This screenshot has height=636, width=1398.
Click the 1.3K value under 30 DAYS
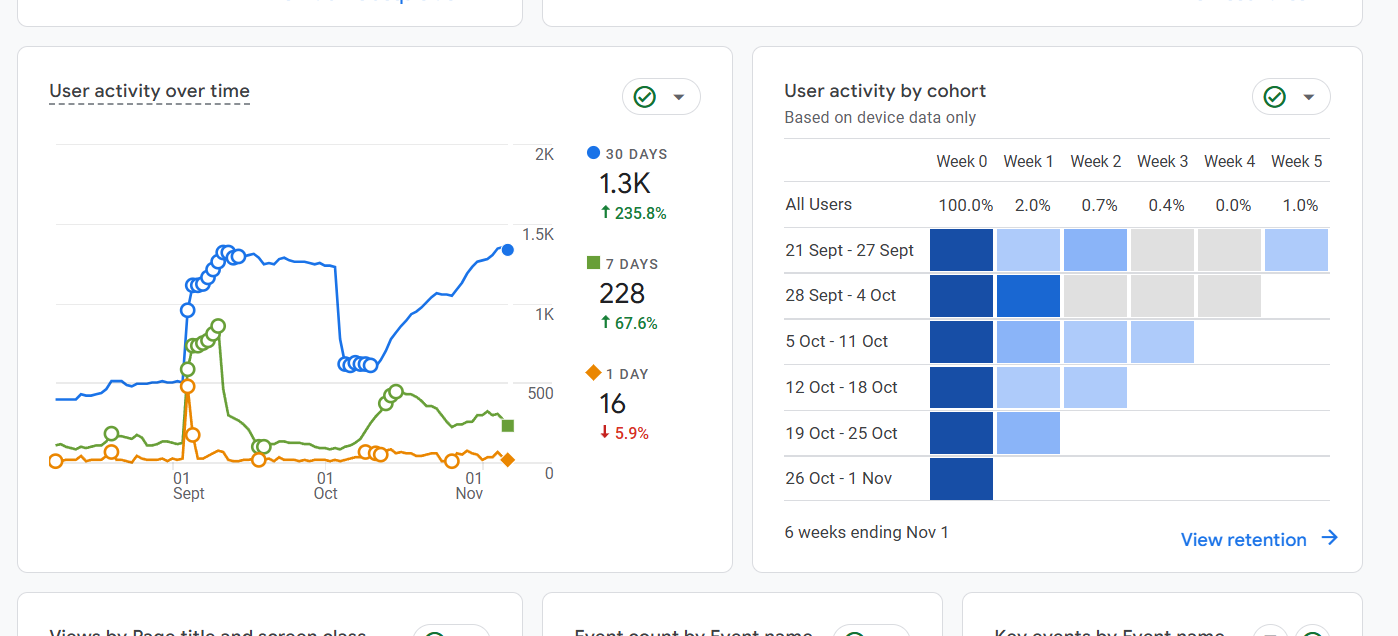pyautogui.click(x=624, y=184)
